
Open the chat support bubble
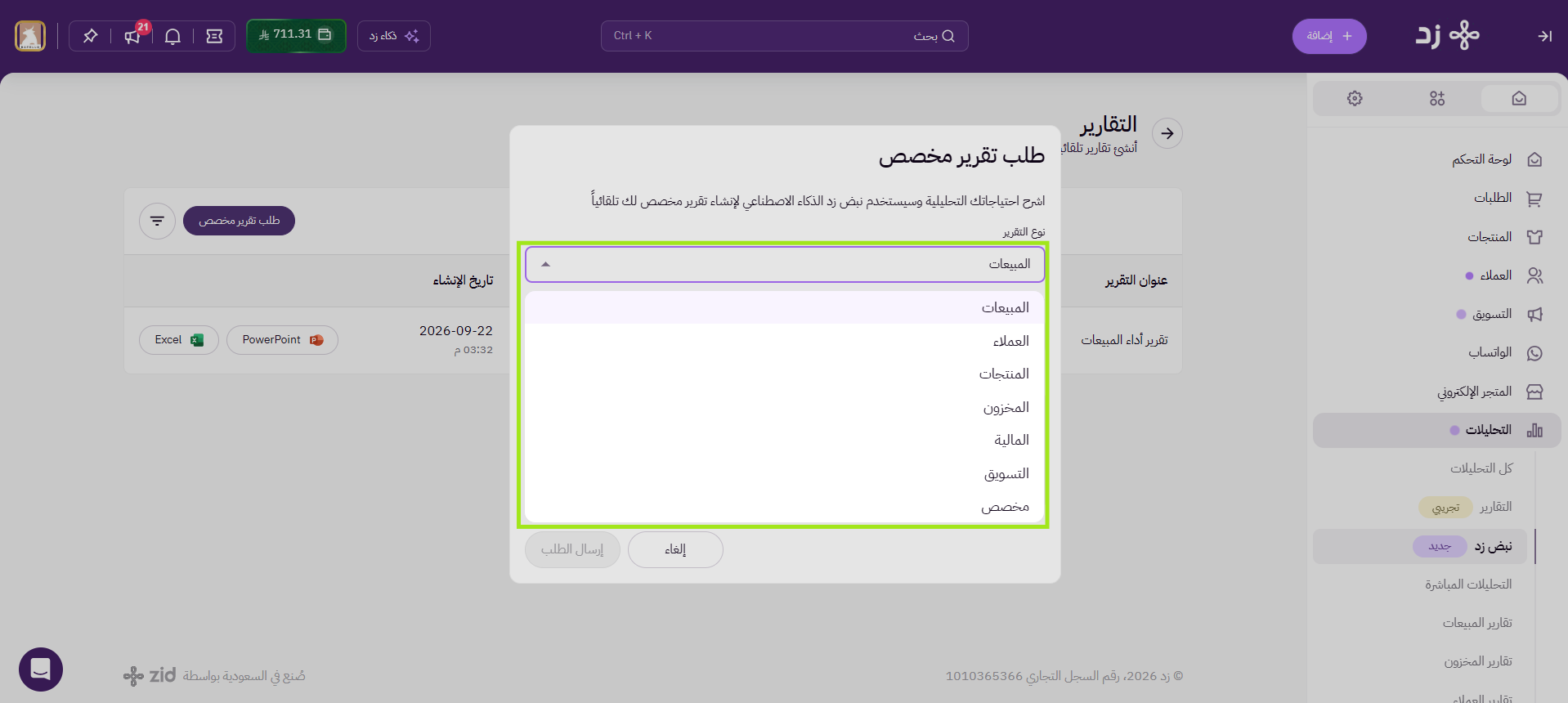pos(41,669)
